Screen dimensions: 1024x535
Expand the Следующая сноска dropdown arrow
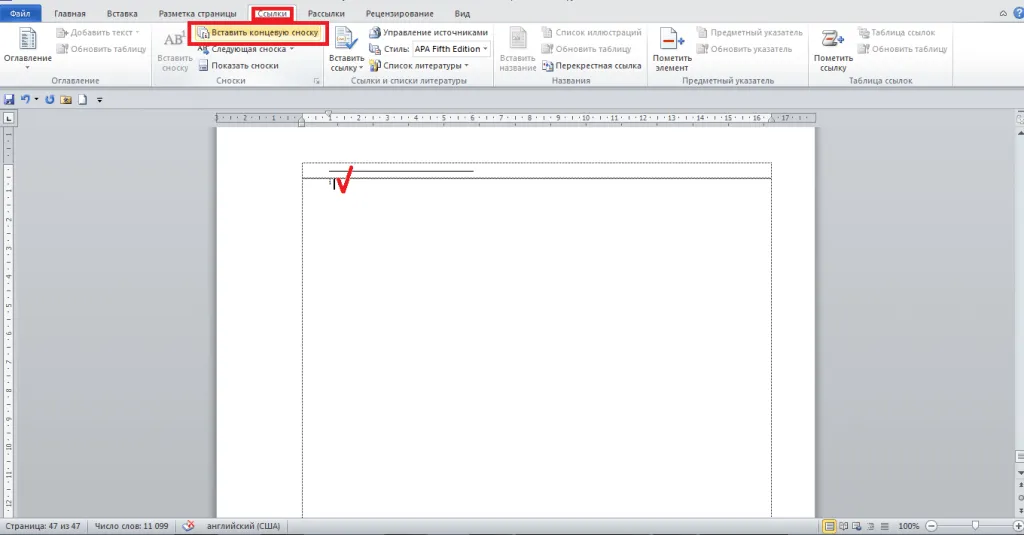[x=292, y=49]
